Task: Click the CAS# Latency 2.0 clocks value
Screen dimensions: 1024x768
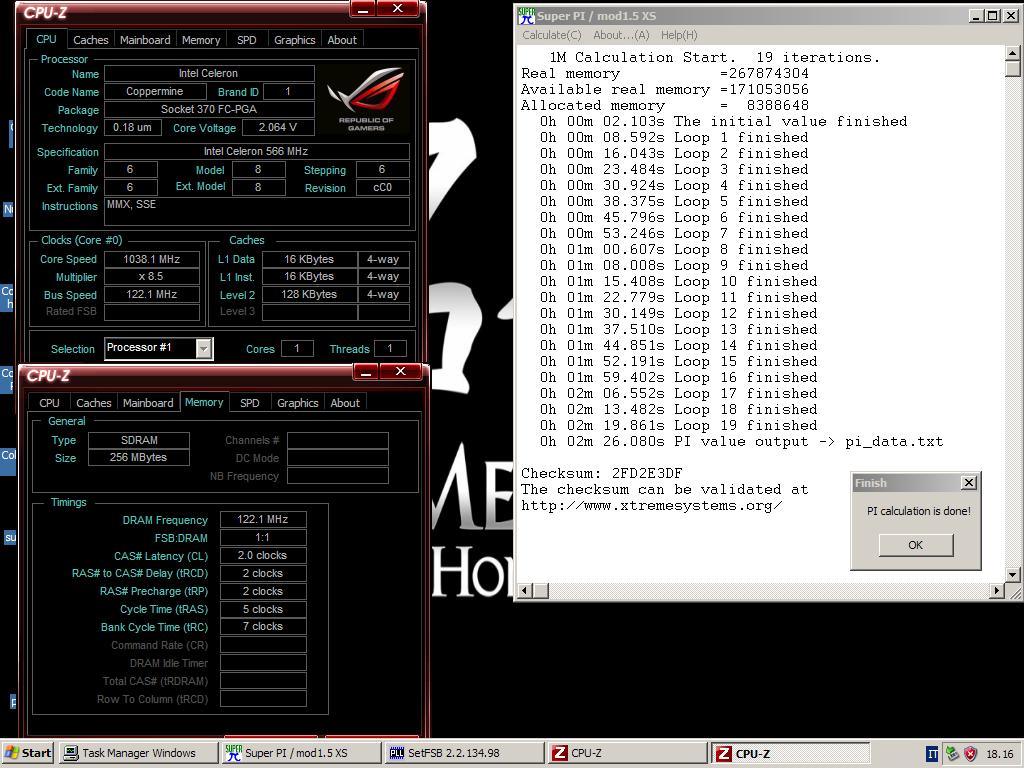Action: pyautogui.click(x=263, y=555)
